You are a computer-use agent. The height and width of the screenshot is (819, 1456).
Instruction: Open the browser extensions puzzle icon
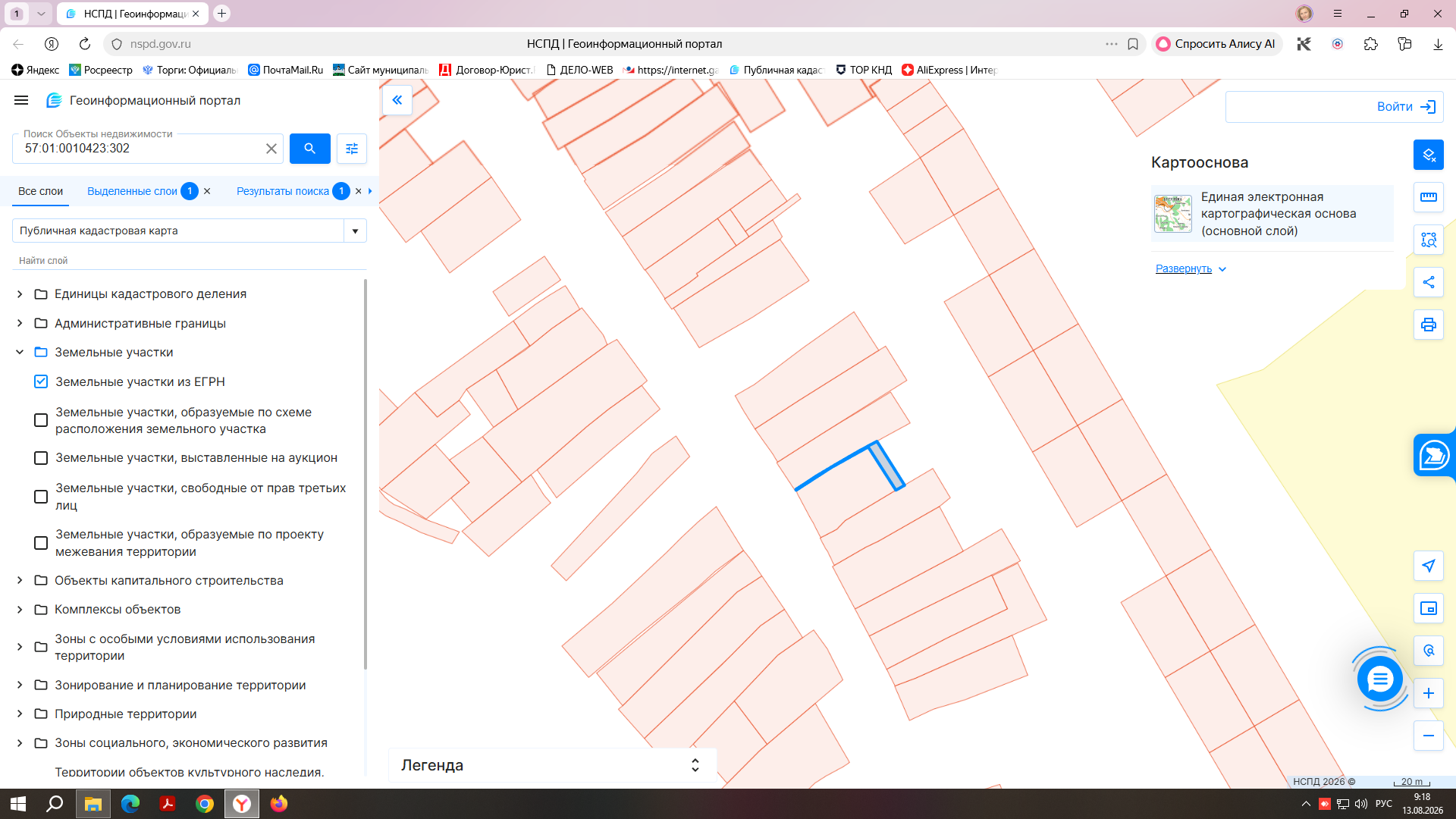(1371, 44)
